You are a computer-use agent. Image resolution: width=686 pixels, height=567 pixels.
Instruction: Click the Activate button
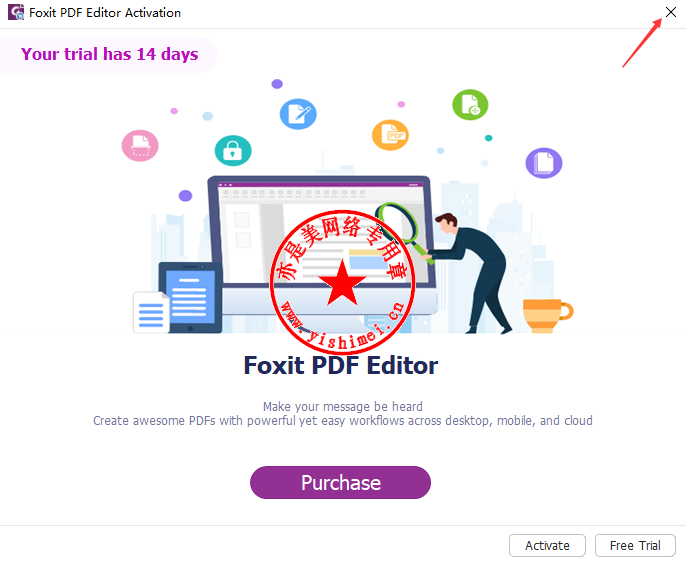coord(547,546)
